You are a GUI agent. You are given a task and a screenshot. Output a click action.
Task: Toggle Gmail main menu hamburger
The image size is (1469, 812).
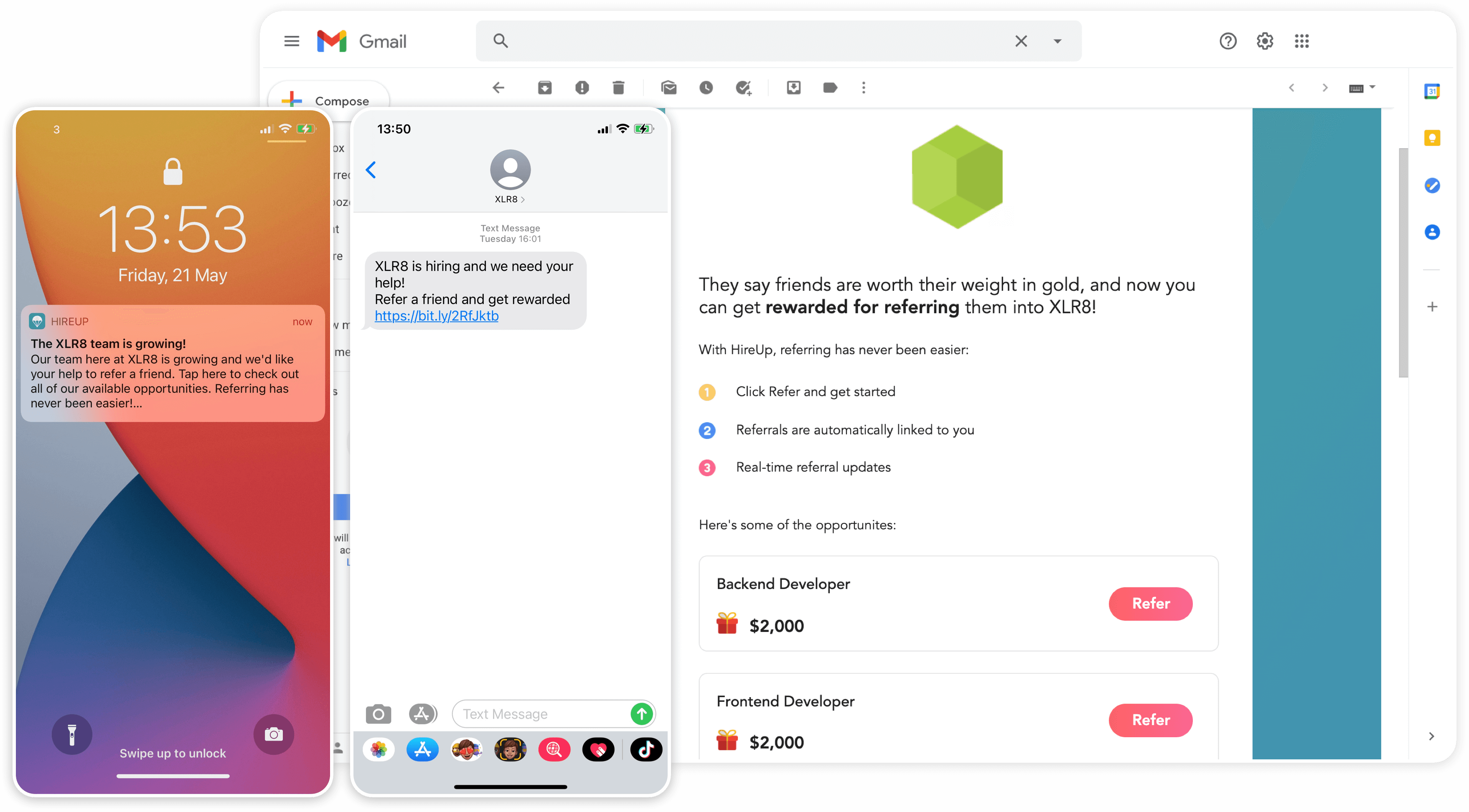point(291,41)
